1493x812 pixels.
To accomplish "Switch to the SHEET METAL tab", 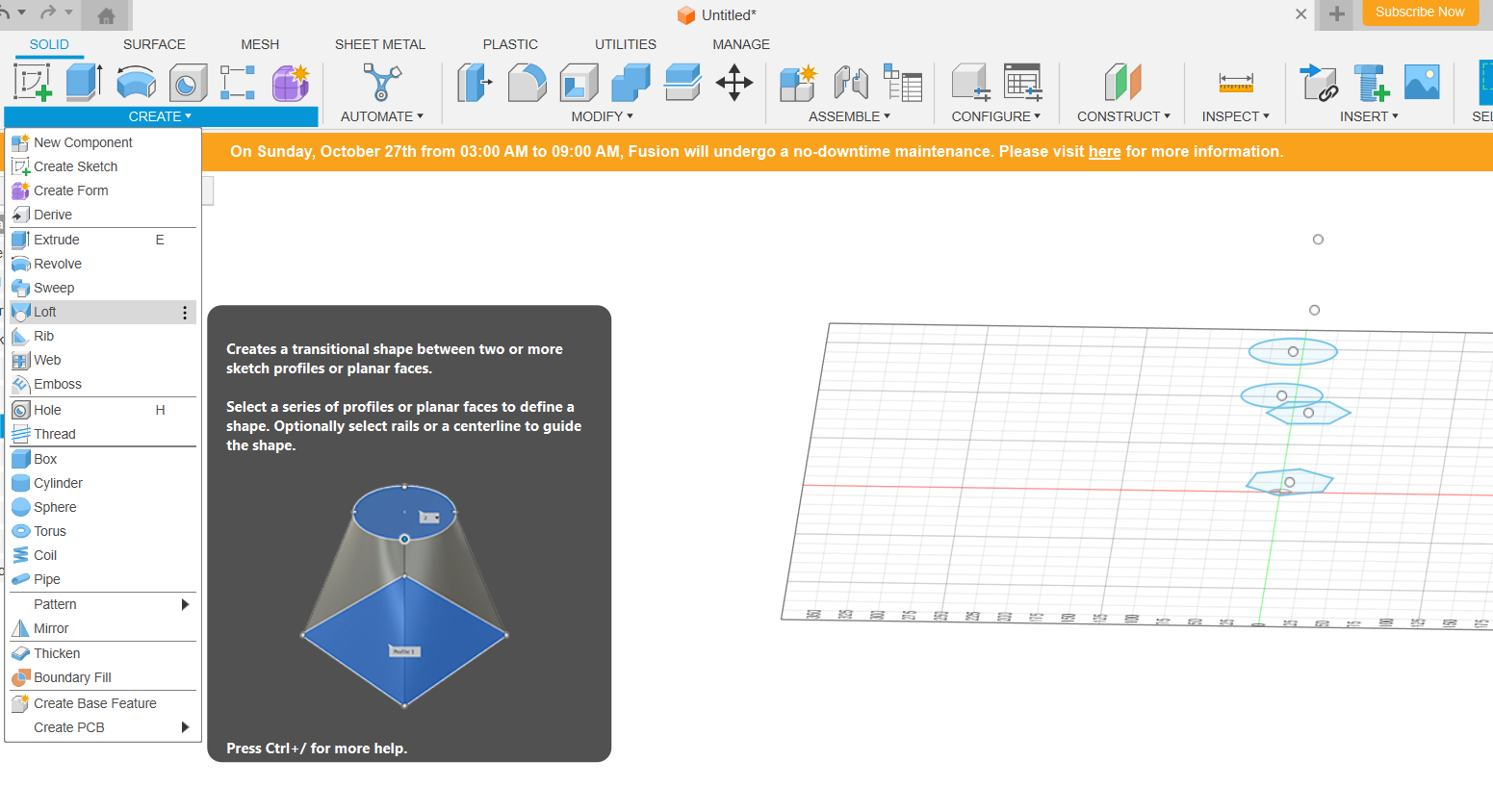I will pos(380,44).
